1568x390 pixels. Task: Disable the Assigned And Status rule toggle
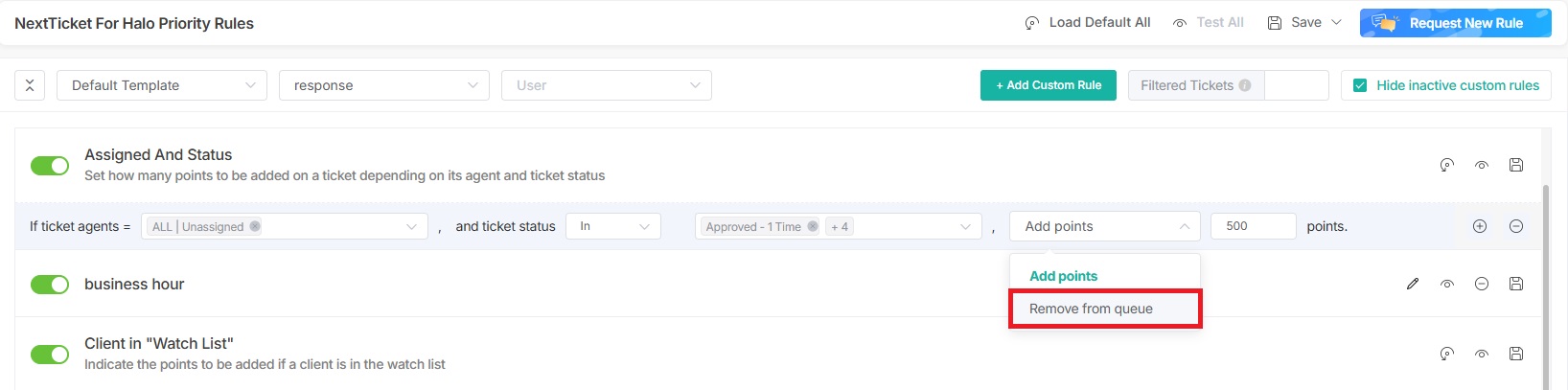50,166
